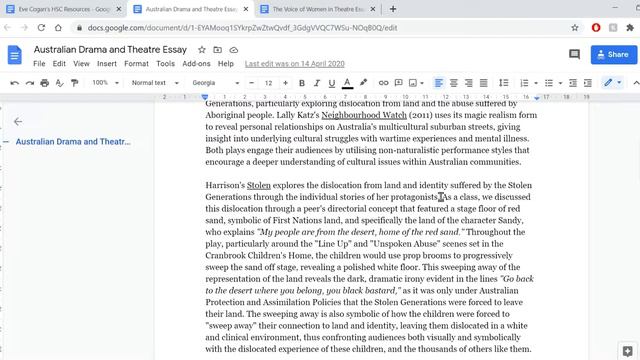Viewport: 640px width, 360px height.
Task: Open the Insert menu
Action: click(107, 64)
